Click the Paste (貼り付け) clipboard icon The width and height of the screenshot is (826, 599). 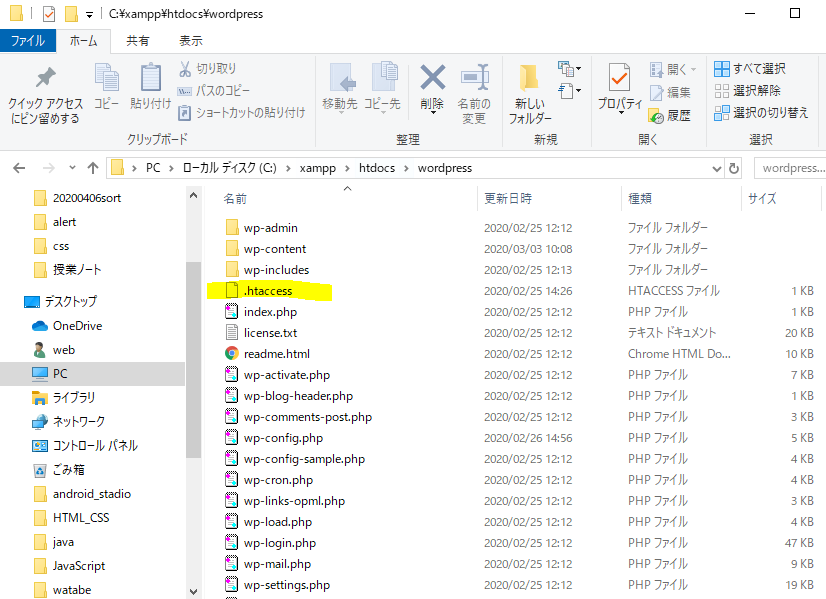coord(151,77)
